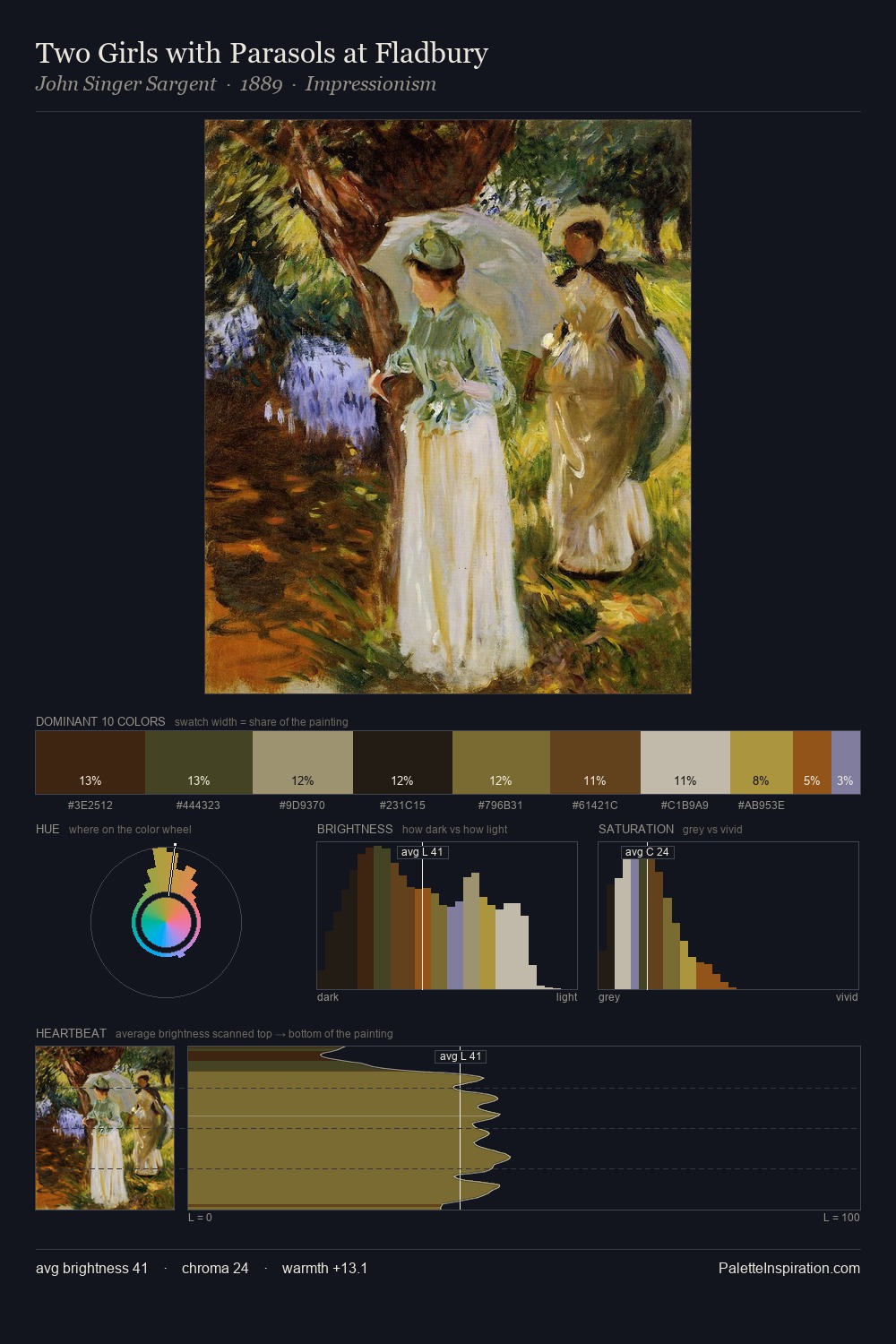Image resolution: width=896 pixels, height=1344 pixels.
Task: Click the avg brightness 41 footer stat
Action: coord(92,1268)
